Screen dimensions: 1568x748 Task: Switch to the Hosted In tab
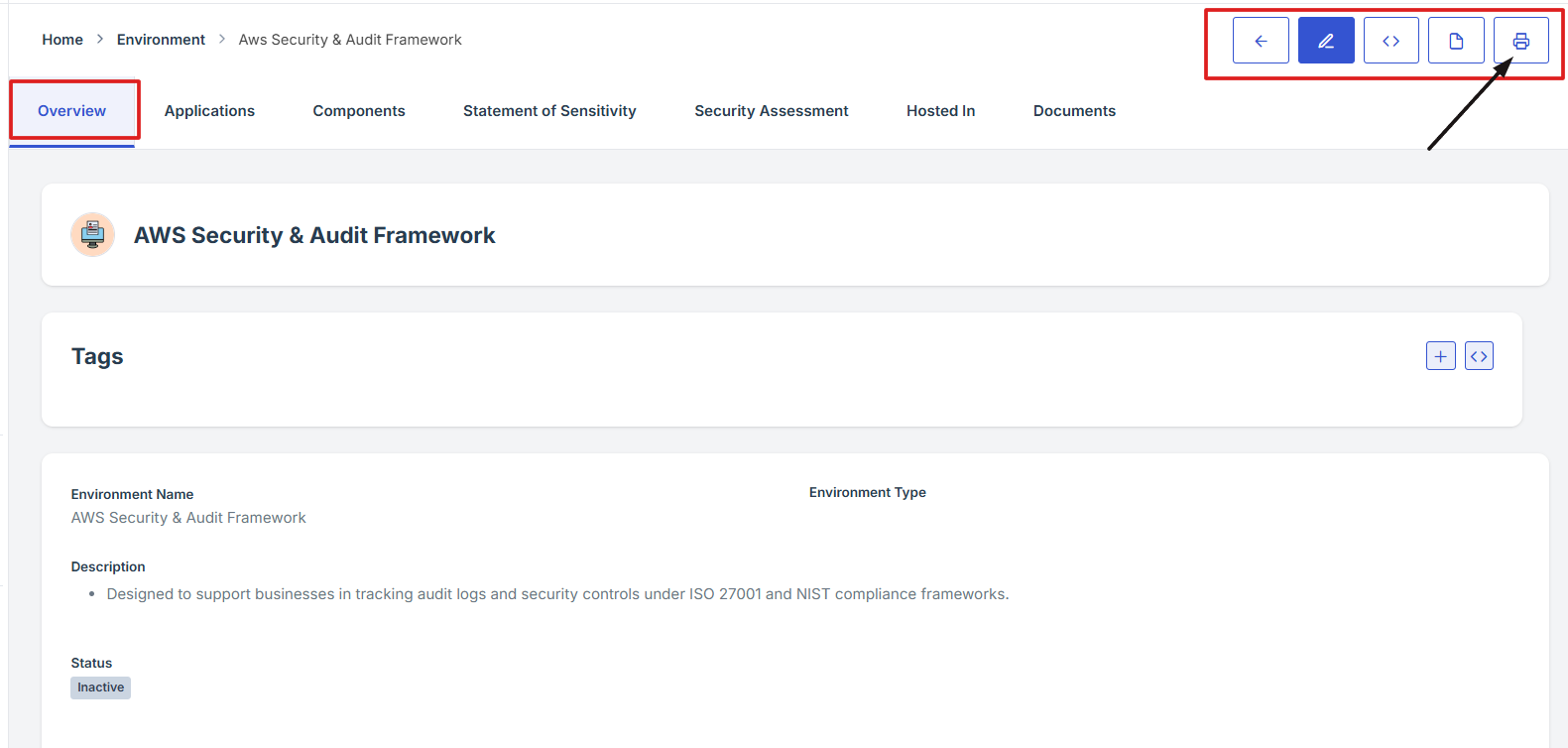(940, 111)
